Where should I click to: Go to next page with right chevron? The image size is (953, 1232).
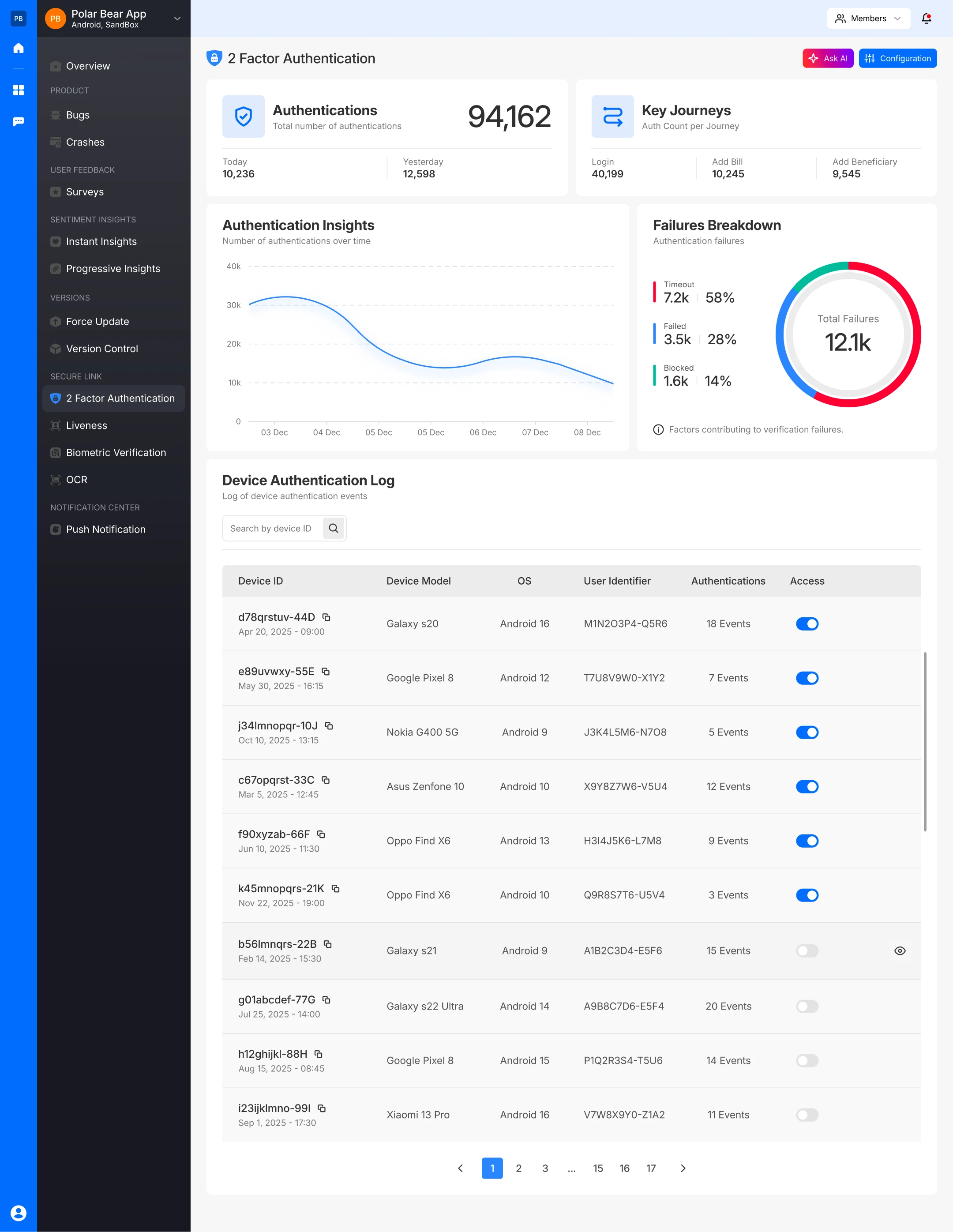point(683,1168)
